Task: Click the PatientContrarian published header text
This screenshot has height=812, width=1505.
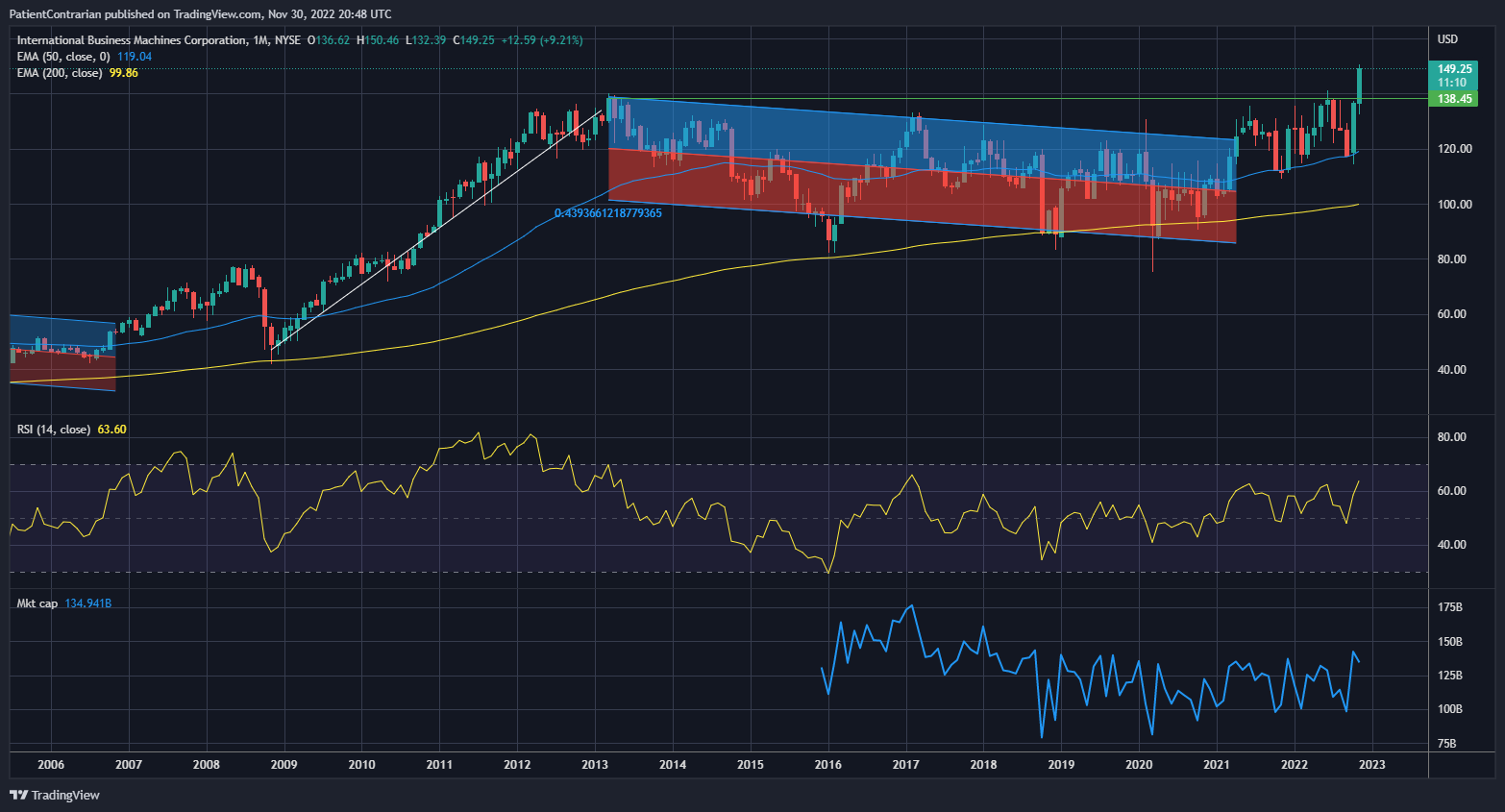Action: (200, 13)
